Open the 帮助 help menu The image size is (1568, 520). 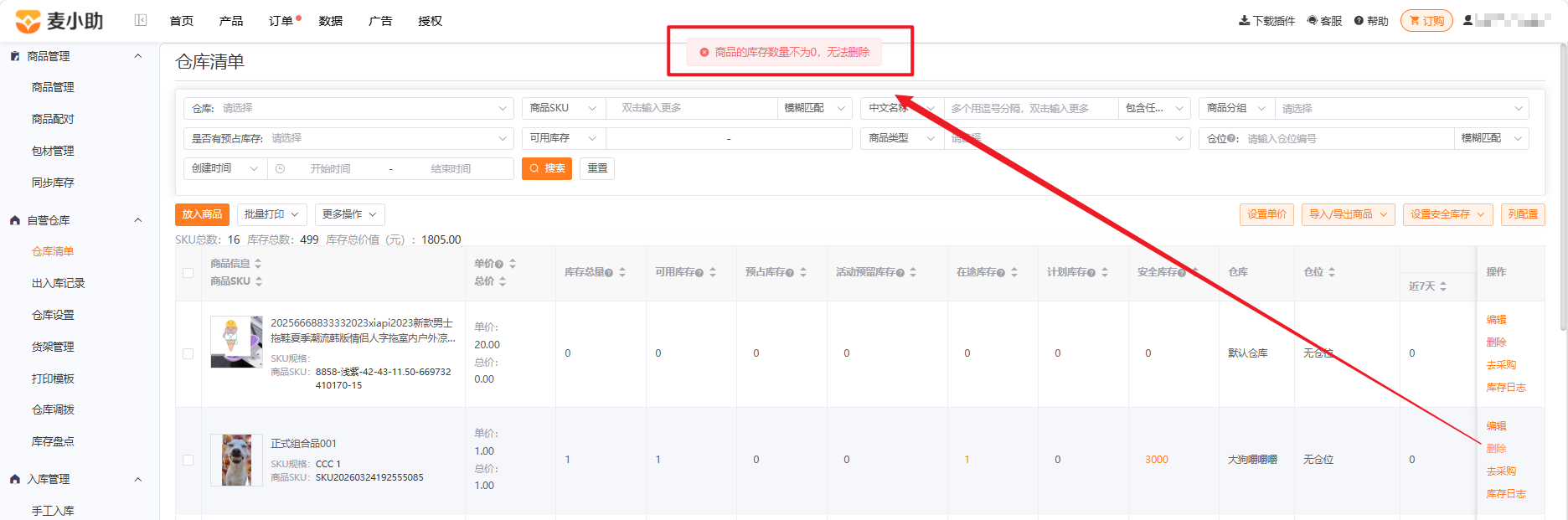(x=1371, y=21)
